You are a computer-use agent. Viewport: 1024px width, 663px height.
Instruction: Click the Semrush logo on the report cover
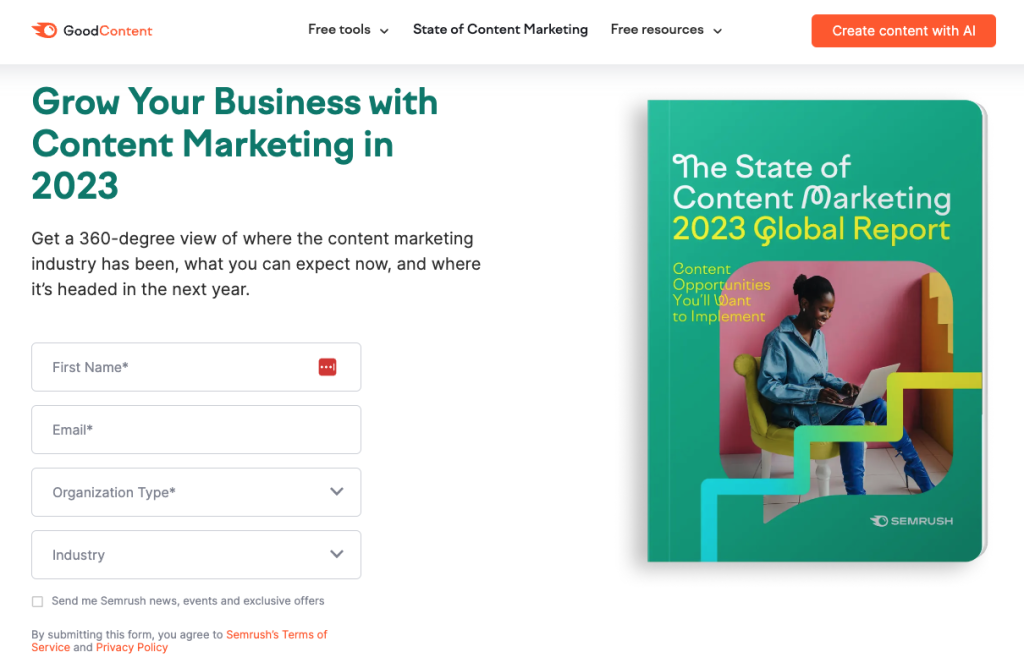click(911, 521)
